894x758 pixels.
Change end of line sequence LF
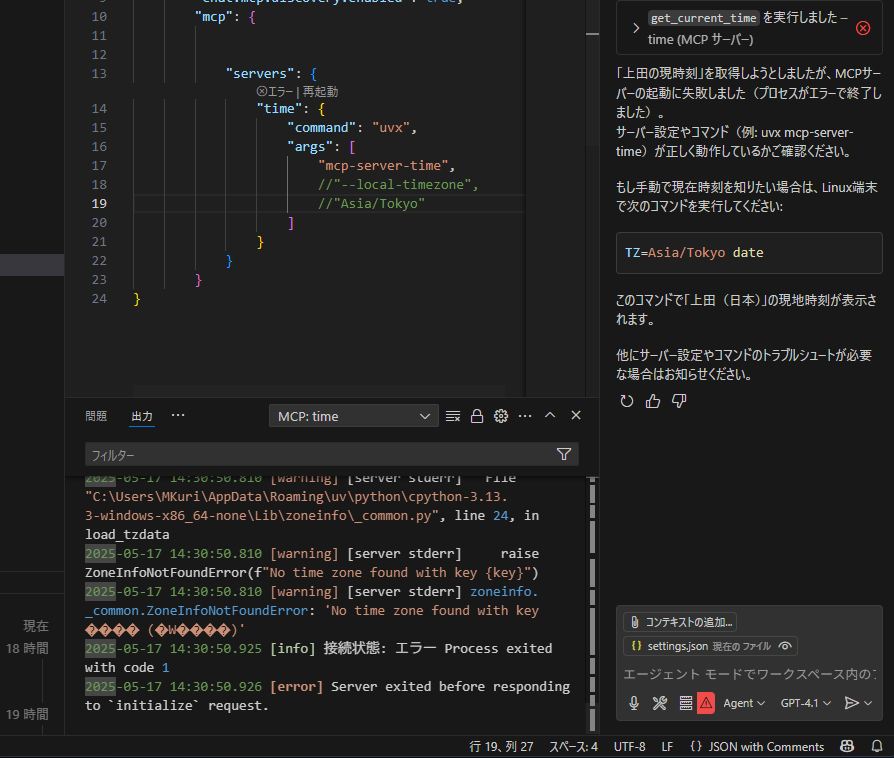(x=667, y=747)
